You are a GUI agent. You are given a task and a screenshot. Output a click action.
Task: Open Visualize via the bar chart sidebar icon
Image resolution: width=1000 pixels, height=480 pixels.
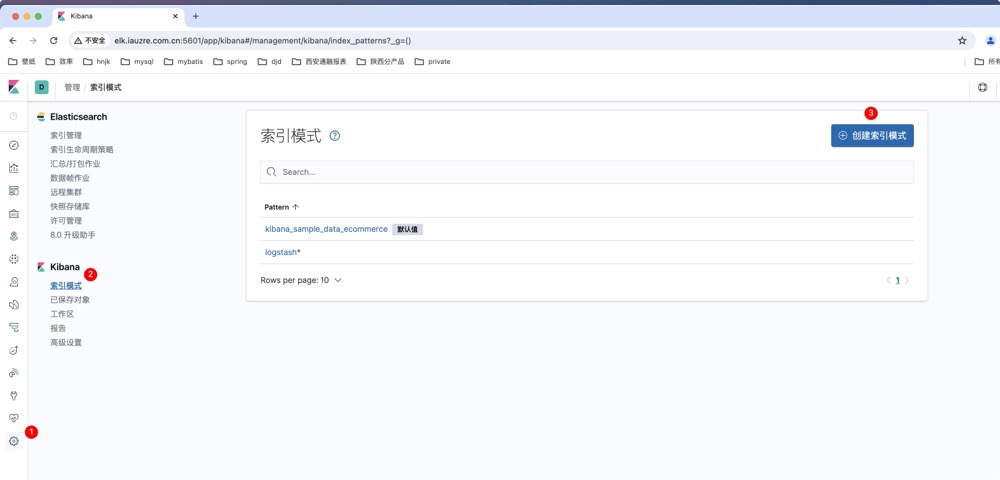(x=14, y=168)
